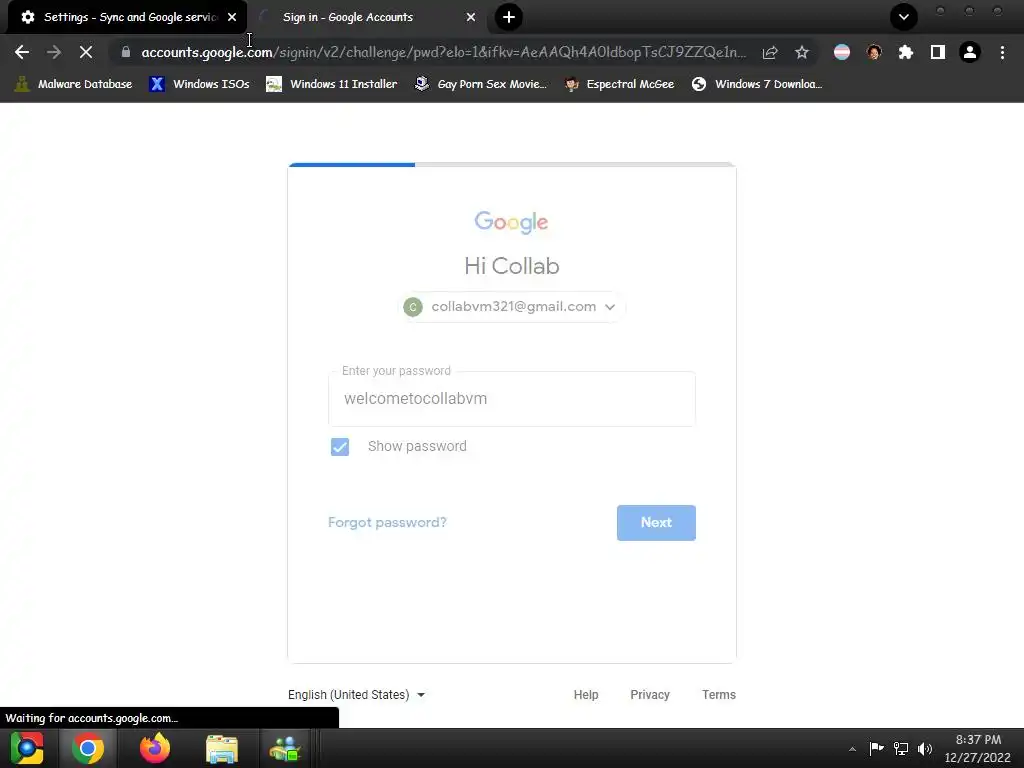1024x768 pixels.
Task: Open a new tab
Action: [x=509, y=17]
